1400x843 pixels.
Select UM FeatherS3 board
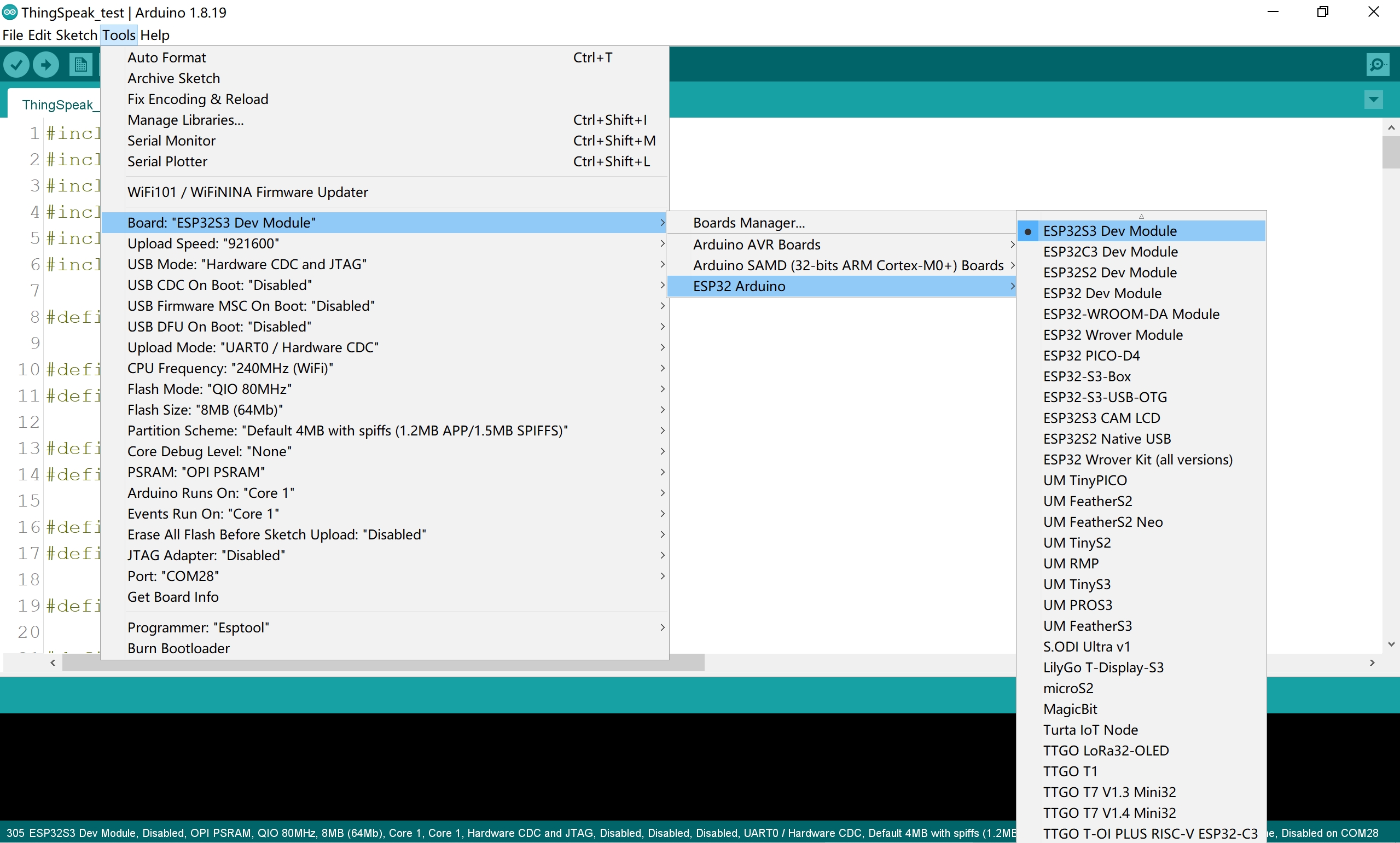(x=1141, y=626)
